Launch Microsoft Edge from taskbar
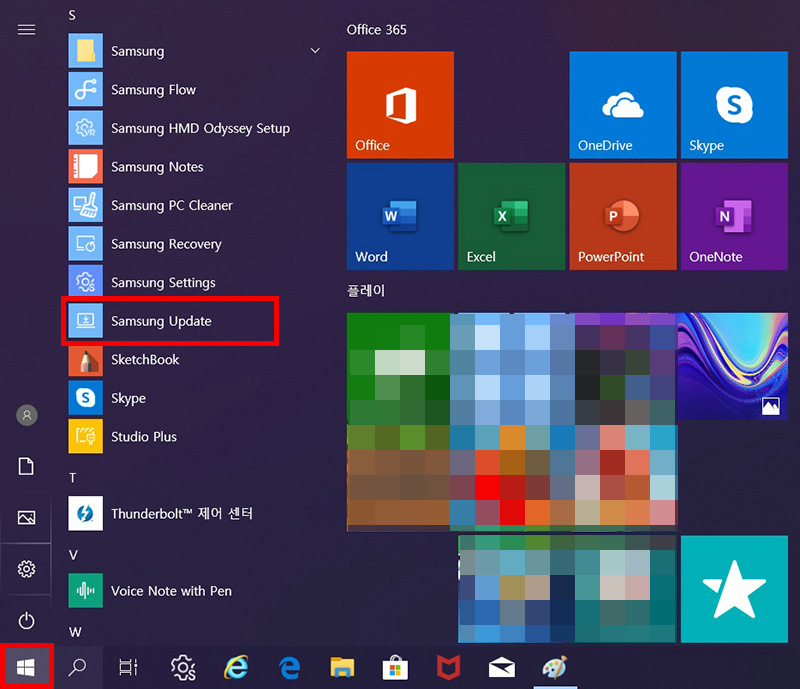The width and height of the screenshot is (800, 689). coord(289,667)
